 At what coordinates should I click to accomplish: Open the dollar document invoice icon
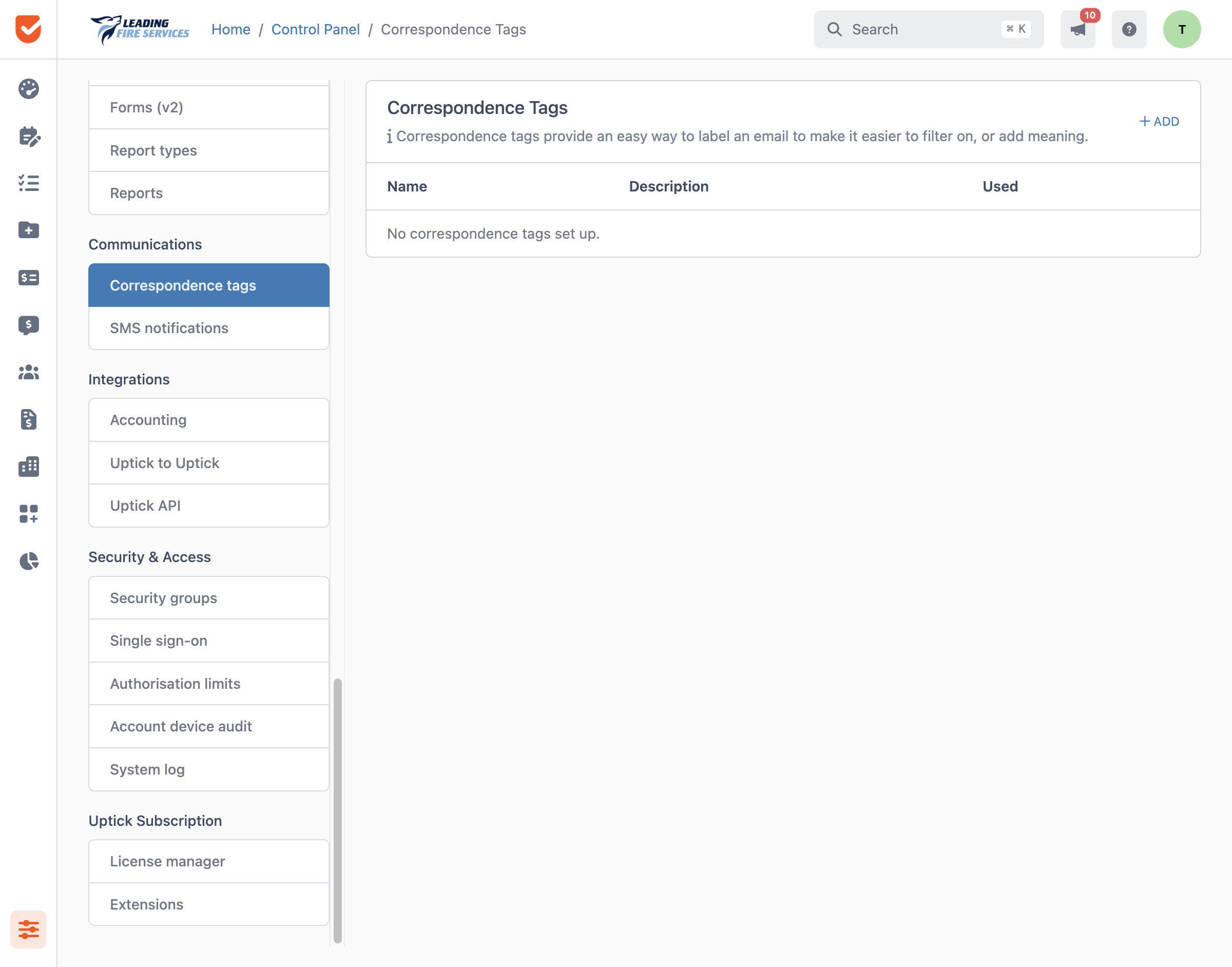28,419
